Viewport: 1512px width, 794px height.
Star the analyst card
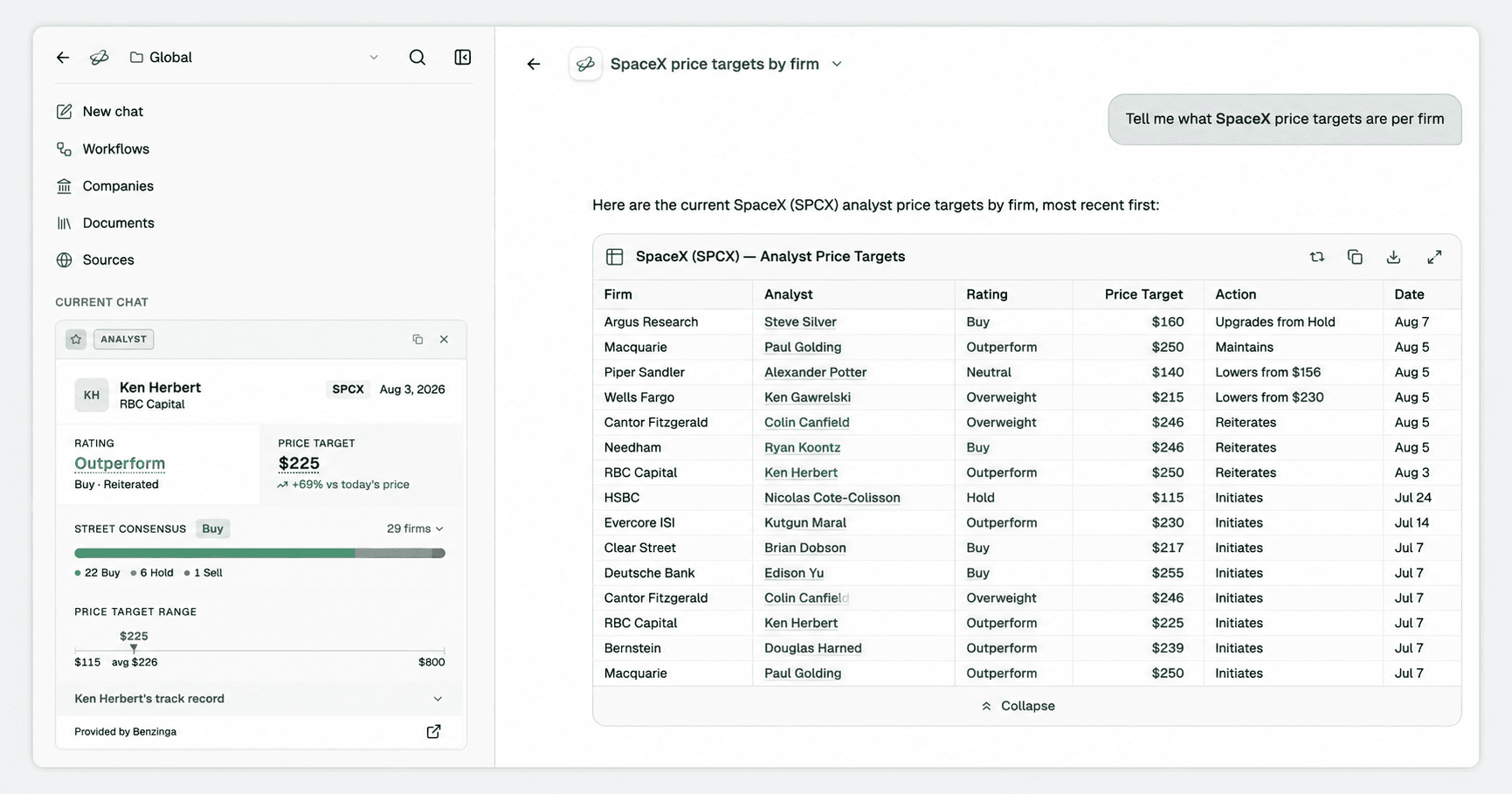point(76,339)
